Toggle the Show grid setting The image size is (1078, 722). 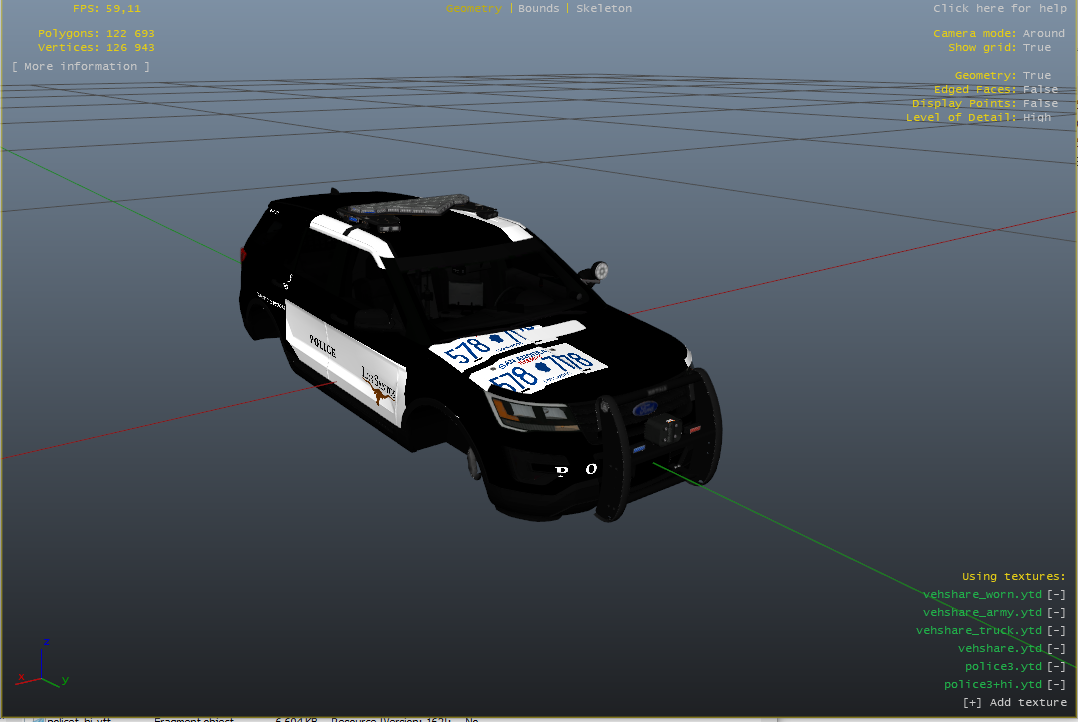(1037, 47)
